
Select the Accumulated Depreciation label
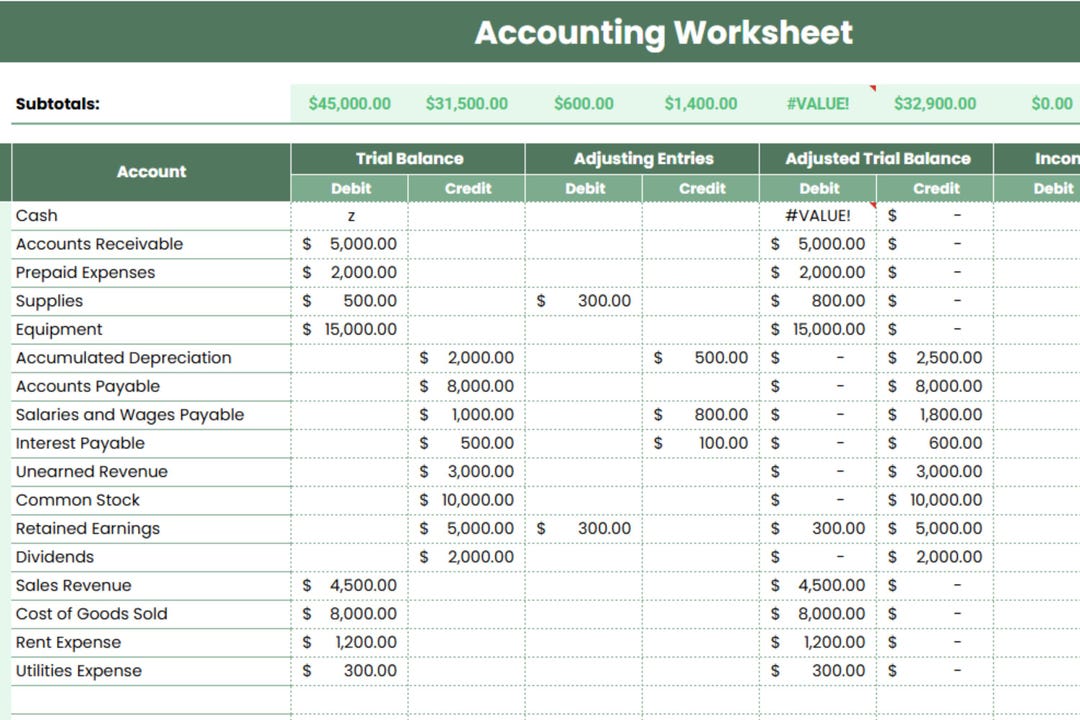coord(123,358)
